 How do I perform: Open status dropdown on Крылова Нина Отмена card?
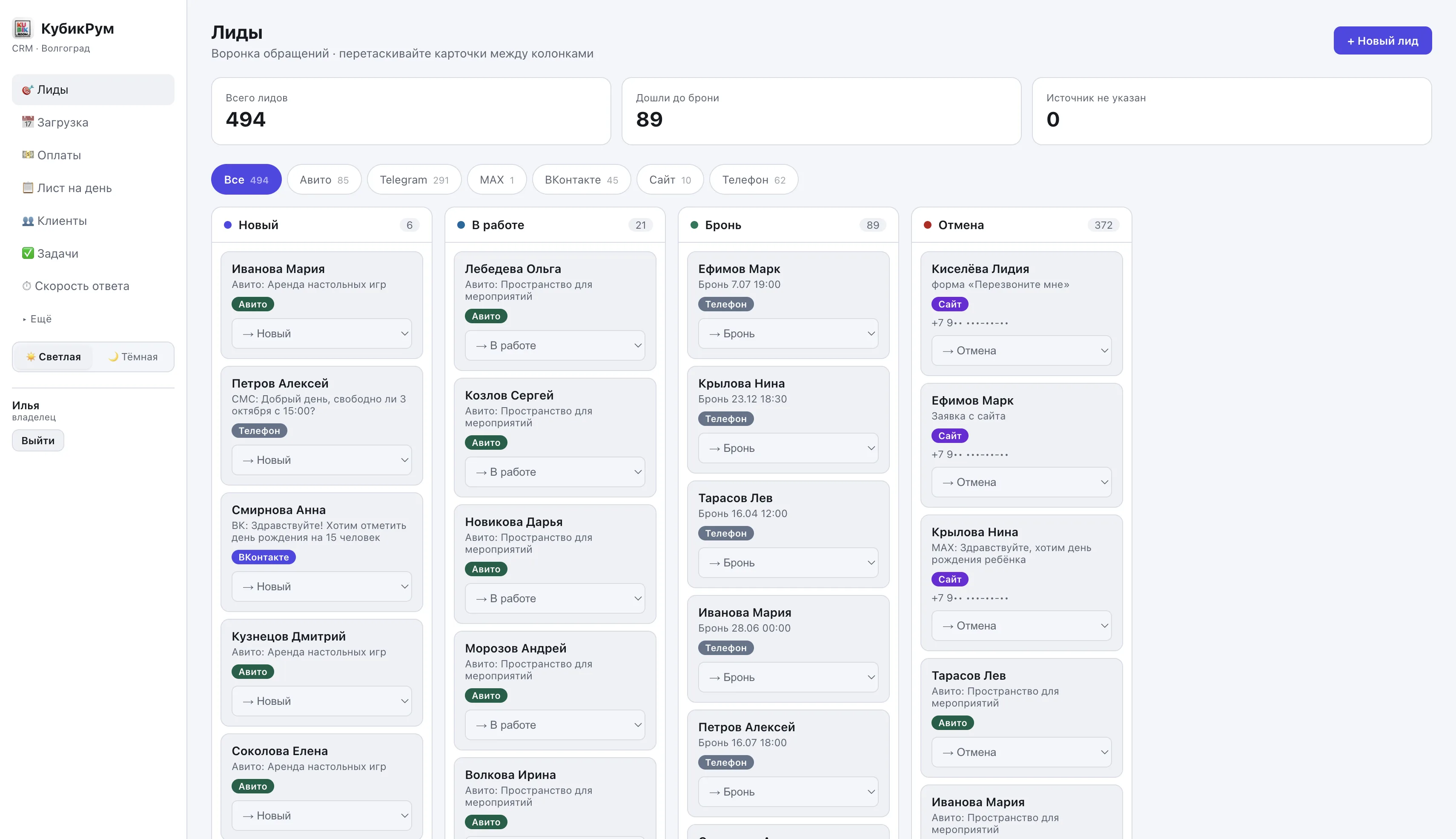point(1021,626)
